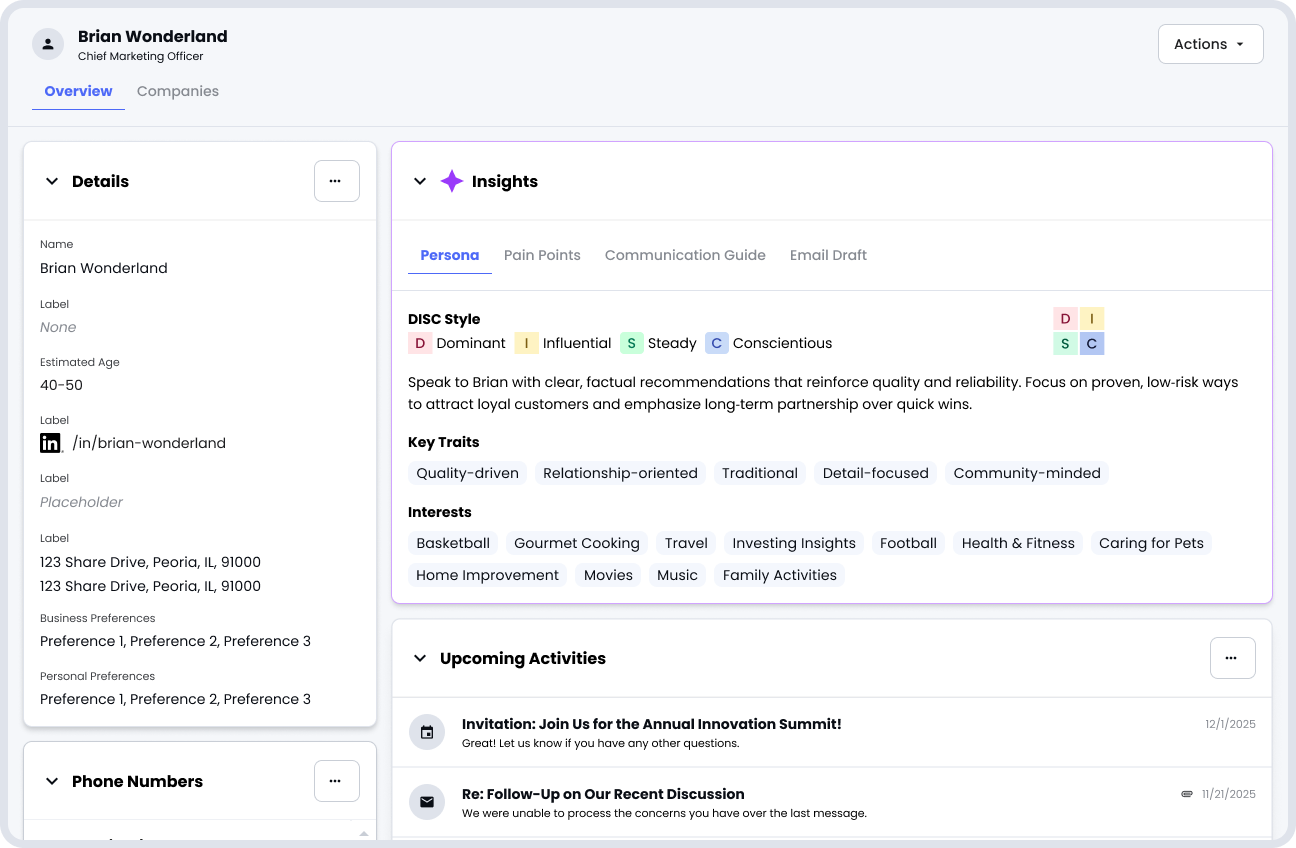The height and width of the screenshot is (848, 1296).
Task: Collapse the Details section chevron
Action: (x=52, y=181)
